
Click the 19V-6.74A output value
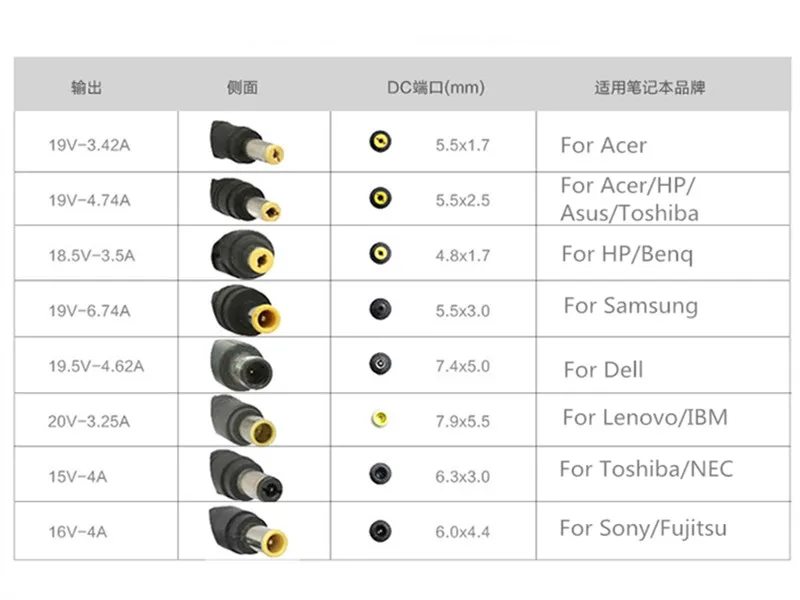pos(89,310)
